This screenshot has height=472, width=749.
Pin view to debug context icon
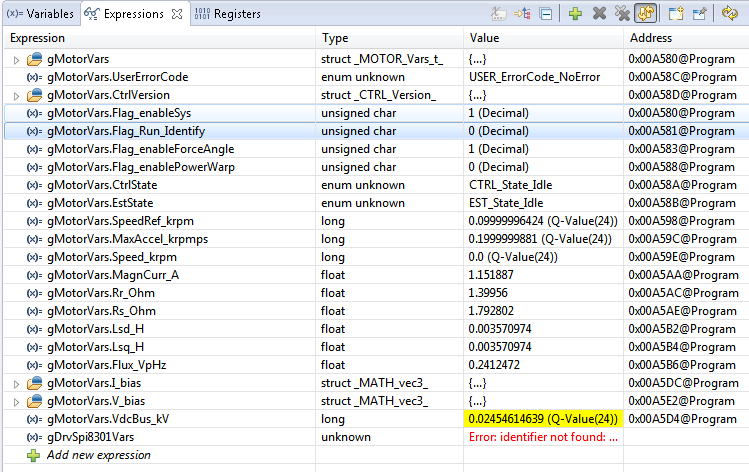click(699, 13)
